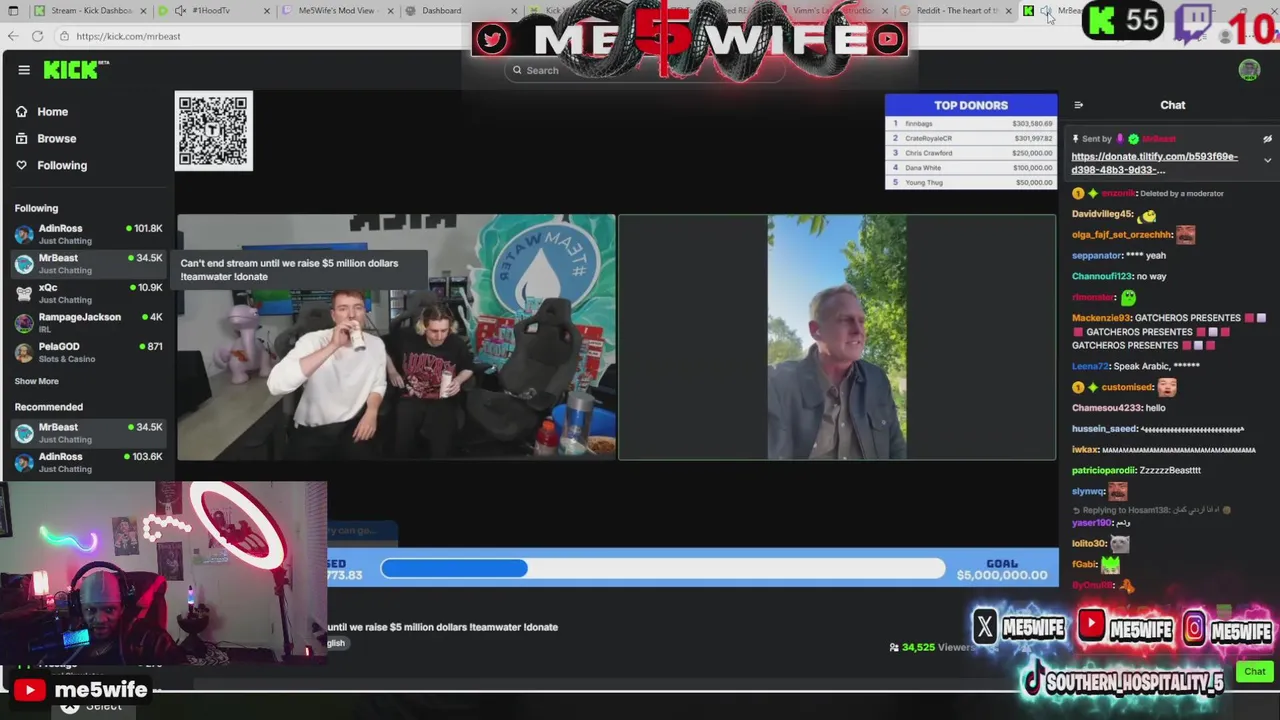Open Browse in Kick sidebar
The image size is (1280, 720).
tap(56, 139)
